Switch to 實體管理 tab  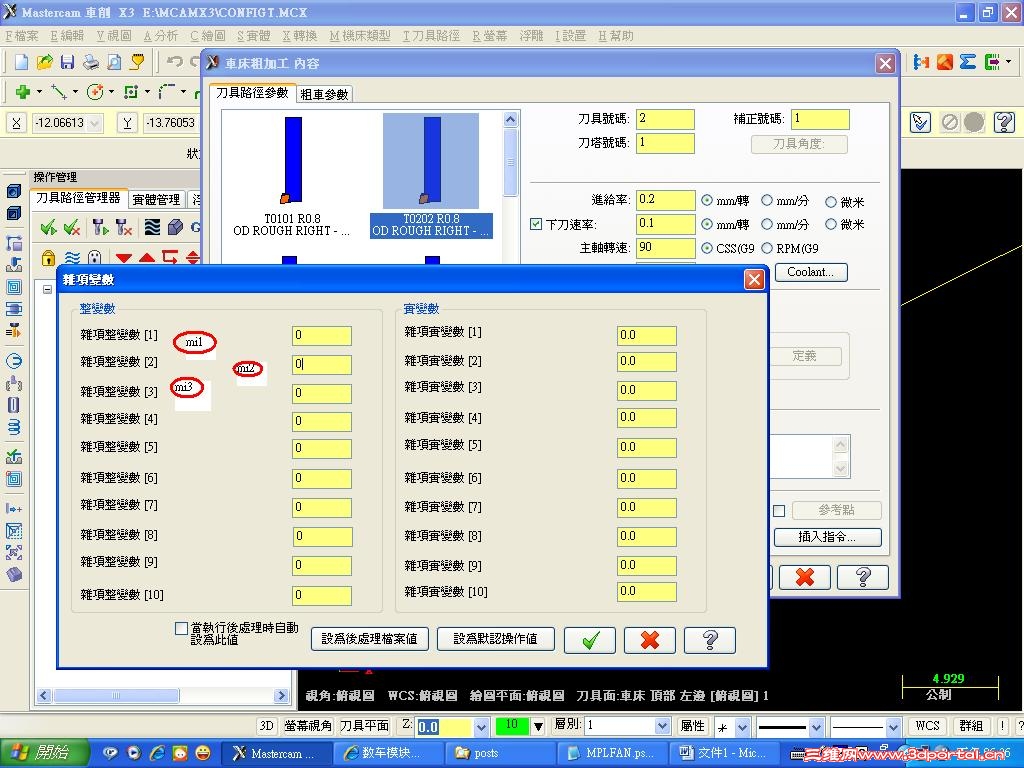tap(157, 199)
